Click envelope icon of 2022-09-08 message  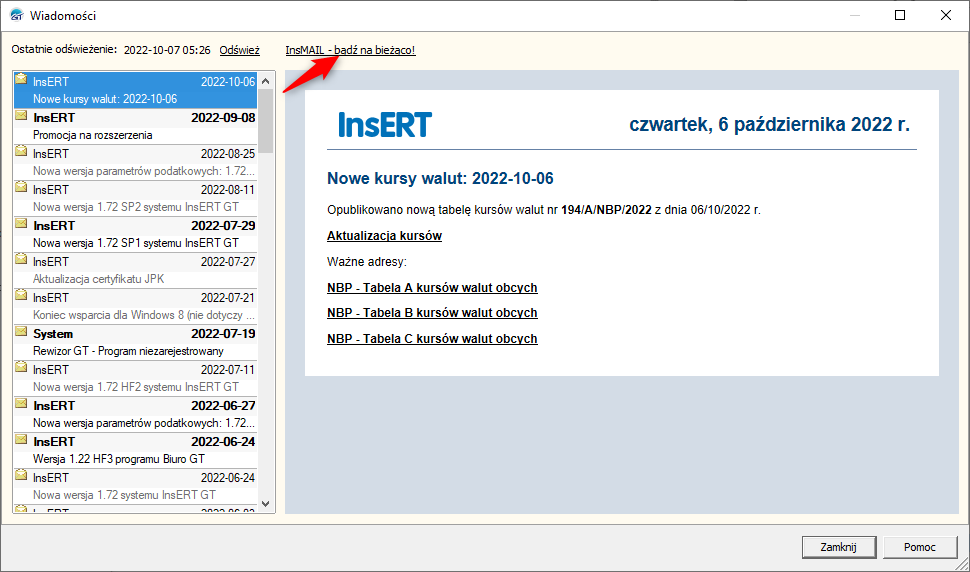(21, 115)
